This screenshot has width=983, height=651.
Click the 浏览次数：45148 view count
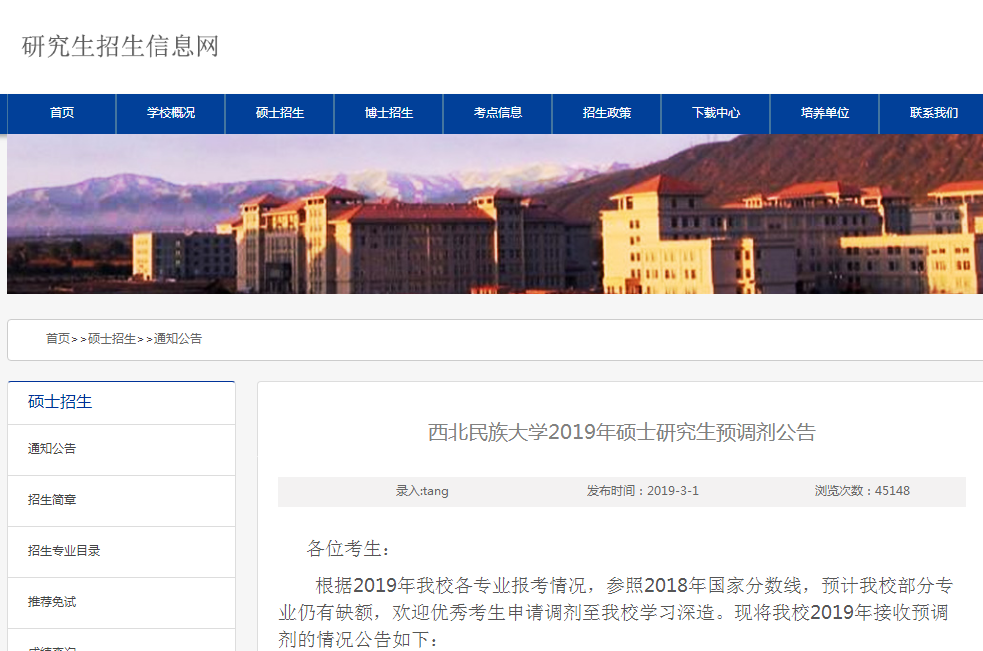[x=862, y=491]
